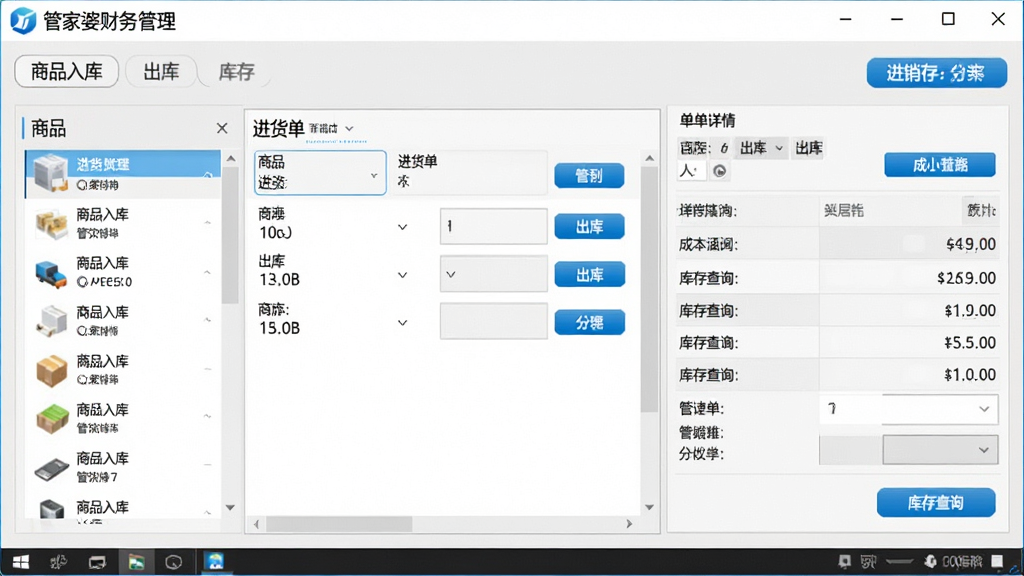Select the green crate product item
Screen dimensions: 1024x576
tap(123, 419)
